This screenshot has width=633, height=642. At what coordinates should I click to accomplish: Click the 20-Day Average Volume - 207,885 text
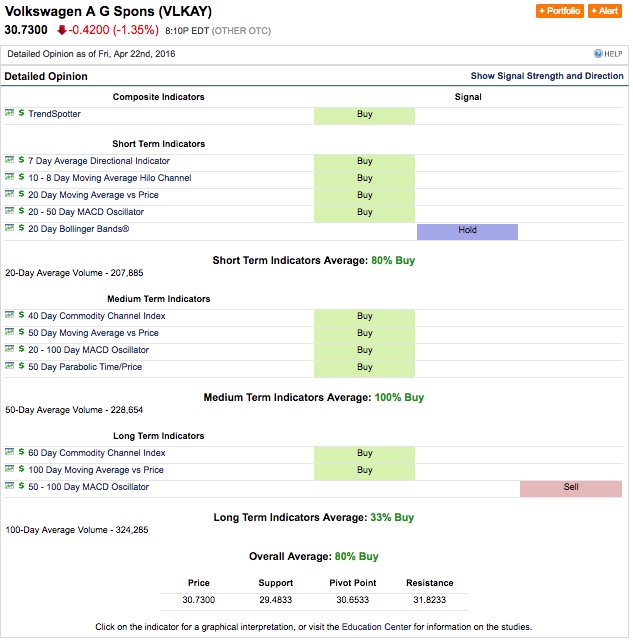click(x=74, y=273)
